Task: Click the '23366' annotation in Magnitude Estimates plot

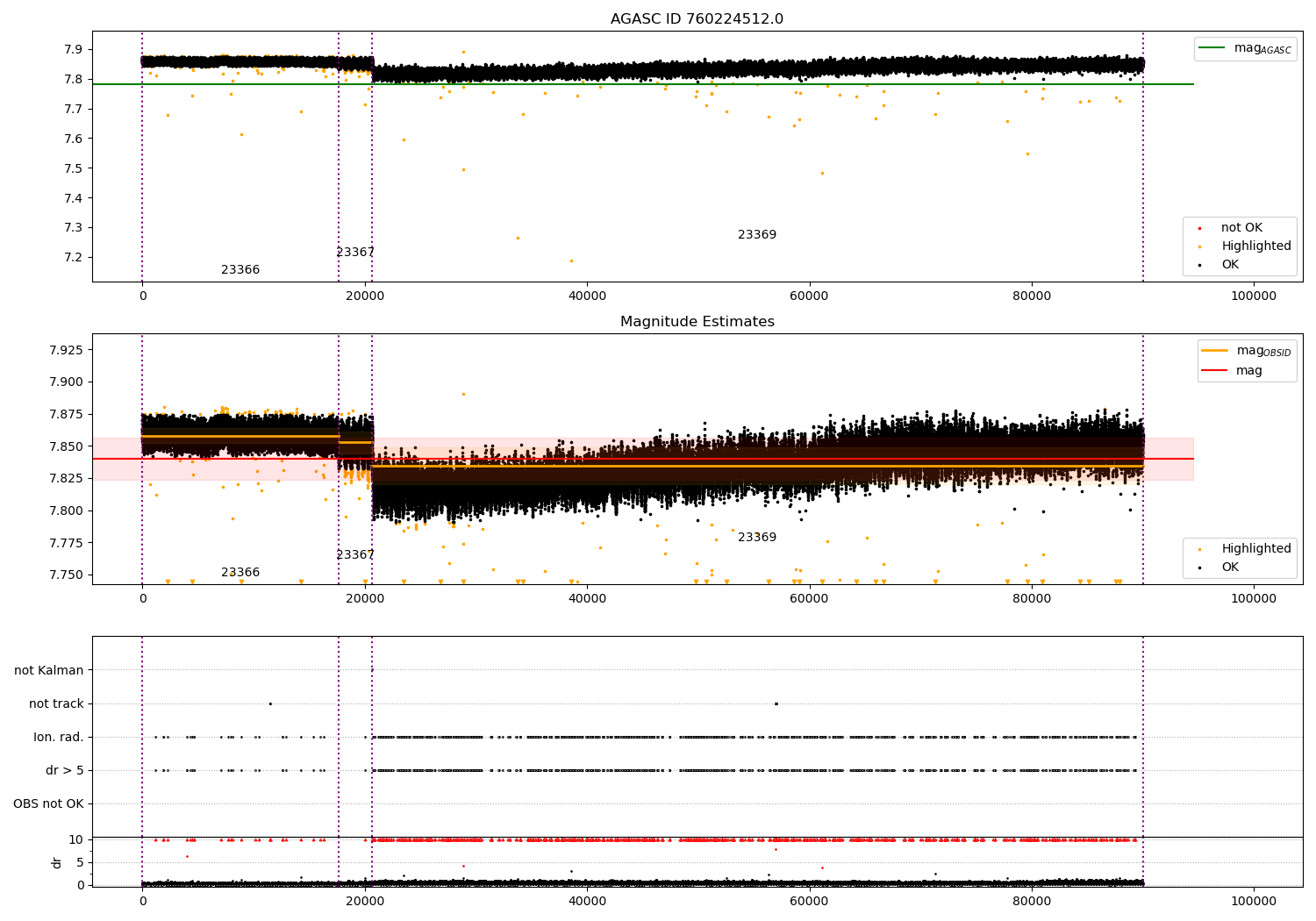Action: (240, 573)
